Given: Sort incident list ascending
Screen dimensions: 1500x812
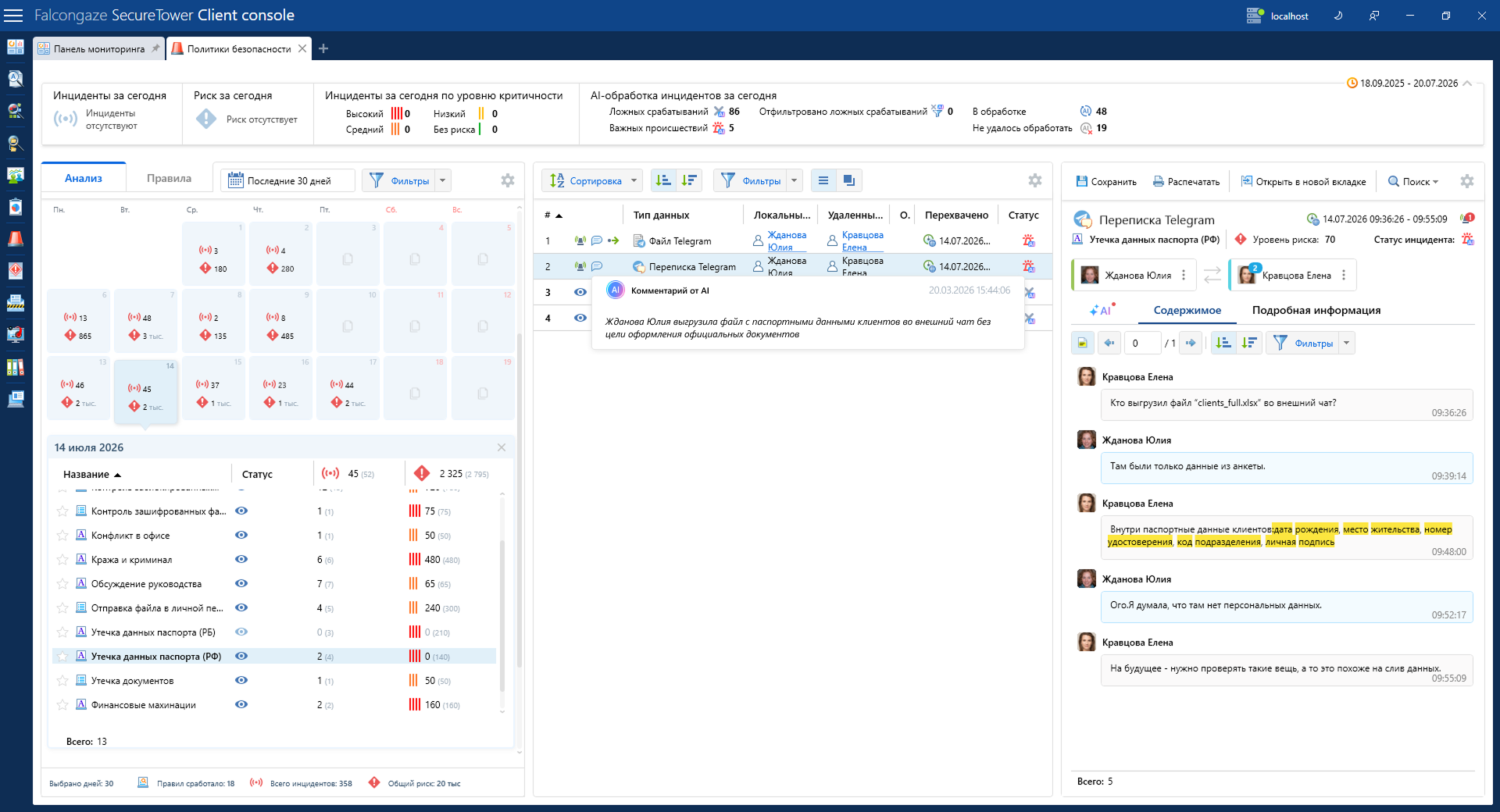Looking at the screenshot, I should [663, 180].
